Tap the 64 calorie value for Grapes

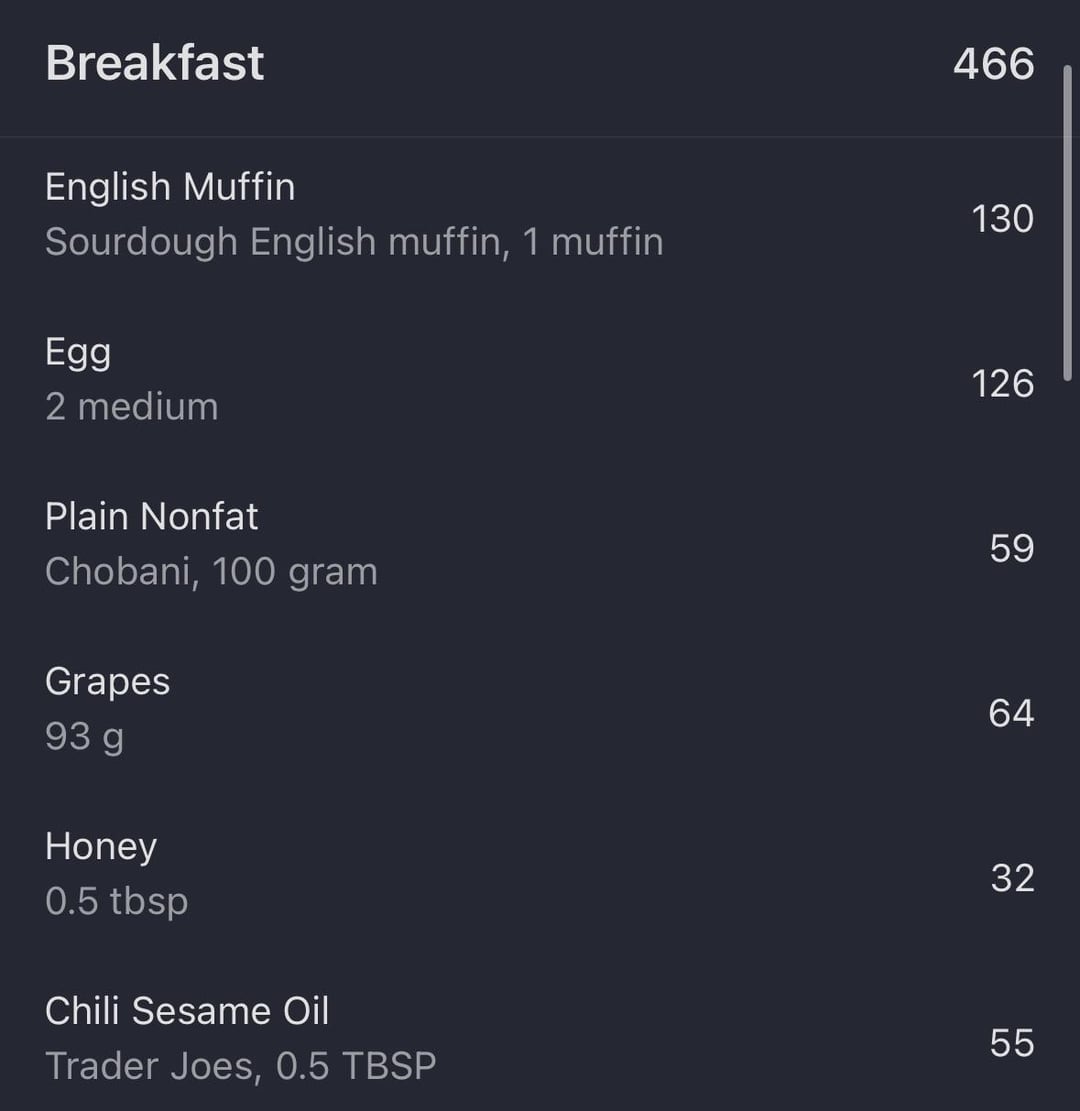tap(1011, 713)
